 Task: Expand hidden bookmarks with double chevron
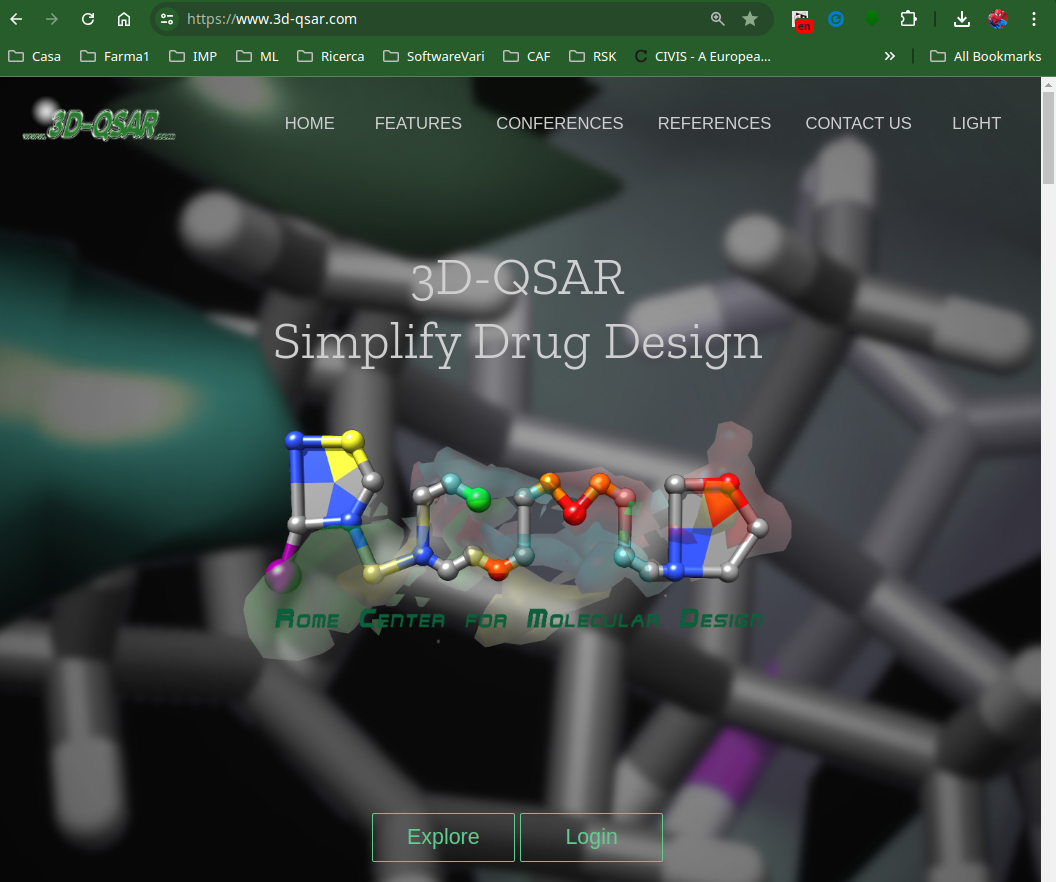coord(890,57)
